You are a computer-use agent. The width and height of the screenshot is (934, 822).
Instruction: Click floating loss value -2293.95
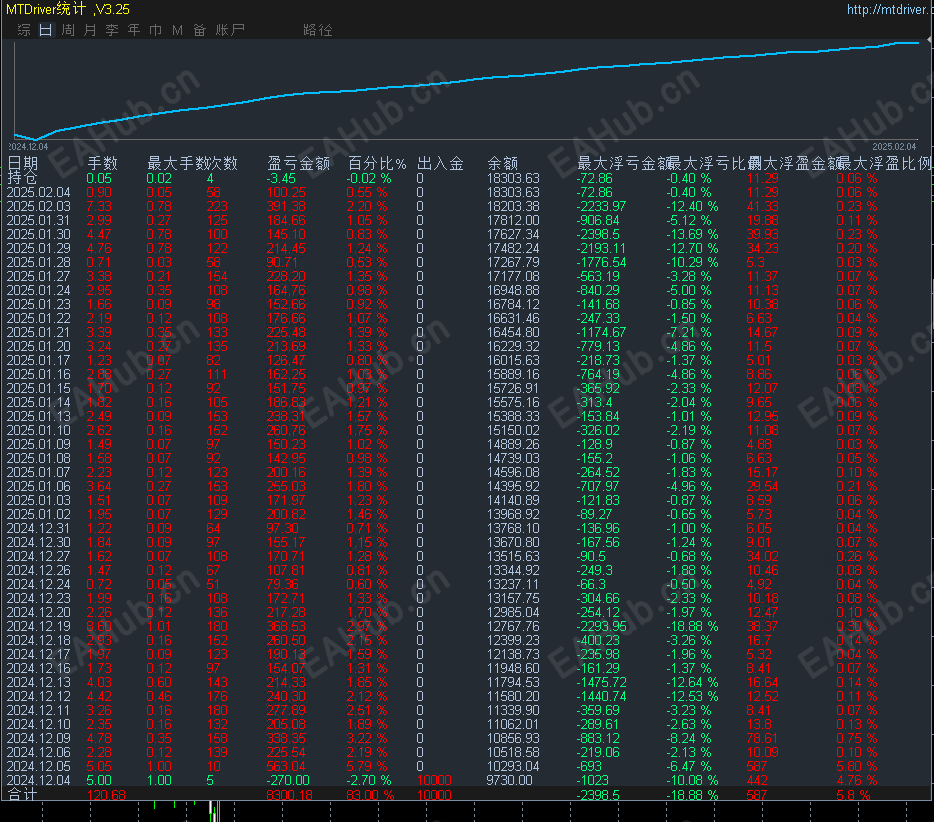point(600,626)
